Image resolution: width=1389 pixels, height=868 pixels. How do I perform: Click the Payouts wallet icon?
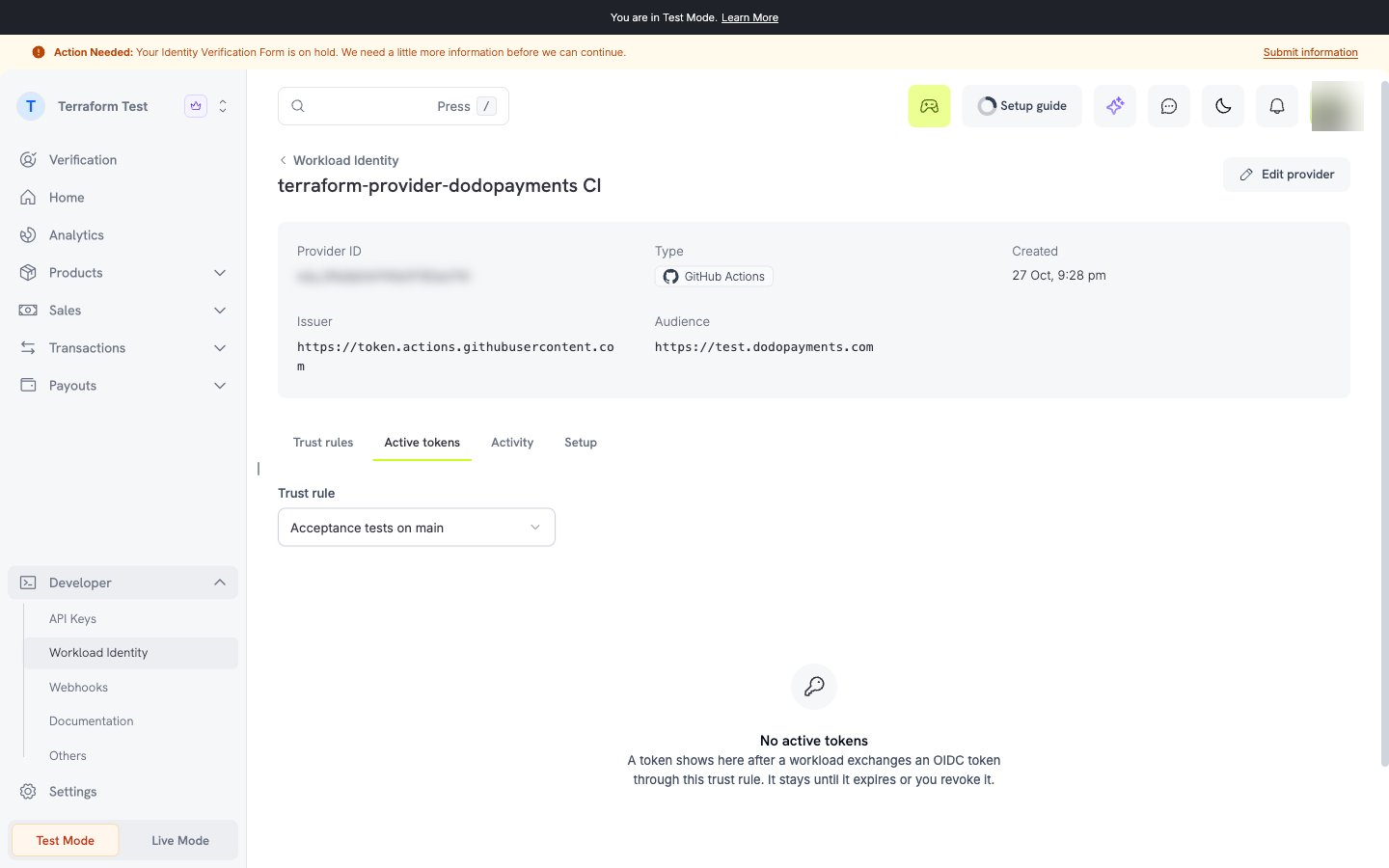coord(28,386)
